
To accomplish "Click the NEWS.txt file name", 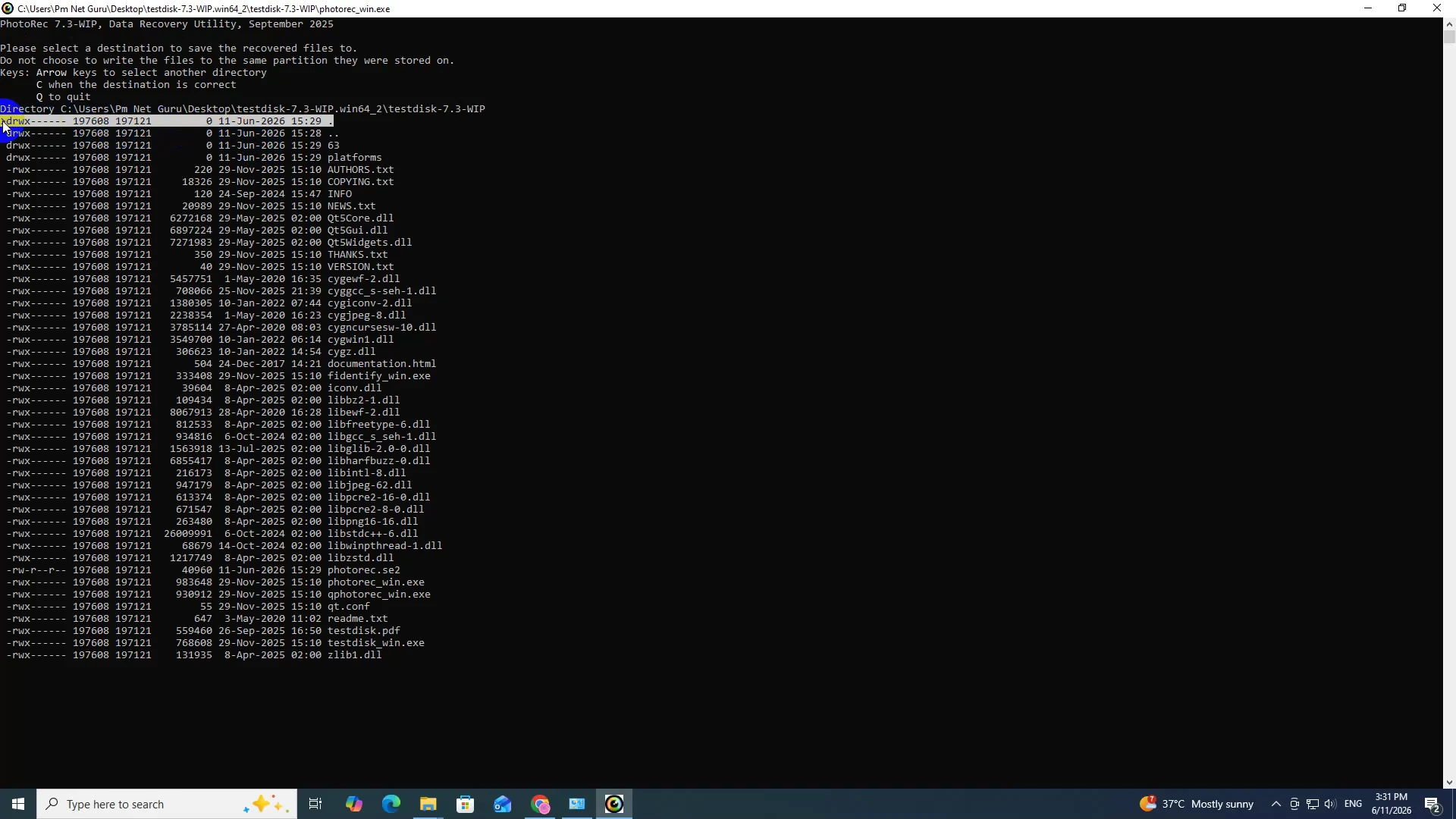I will [x=351, y=206].
